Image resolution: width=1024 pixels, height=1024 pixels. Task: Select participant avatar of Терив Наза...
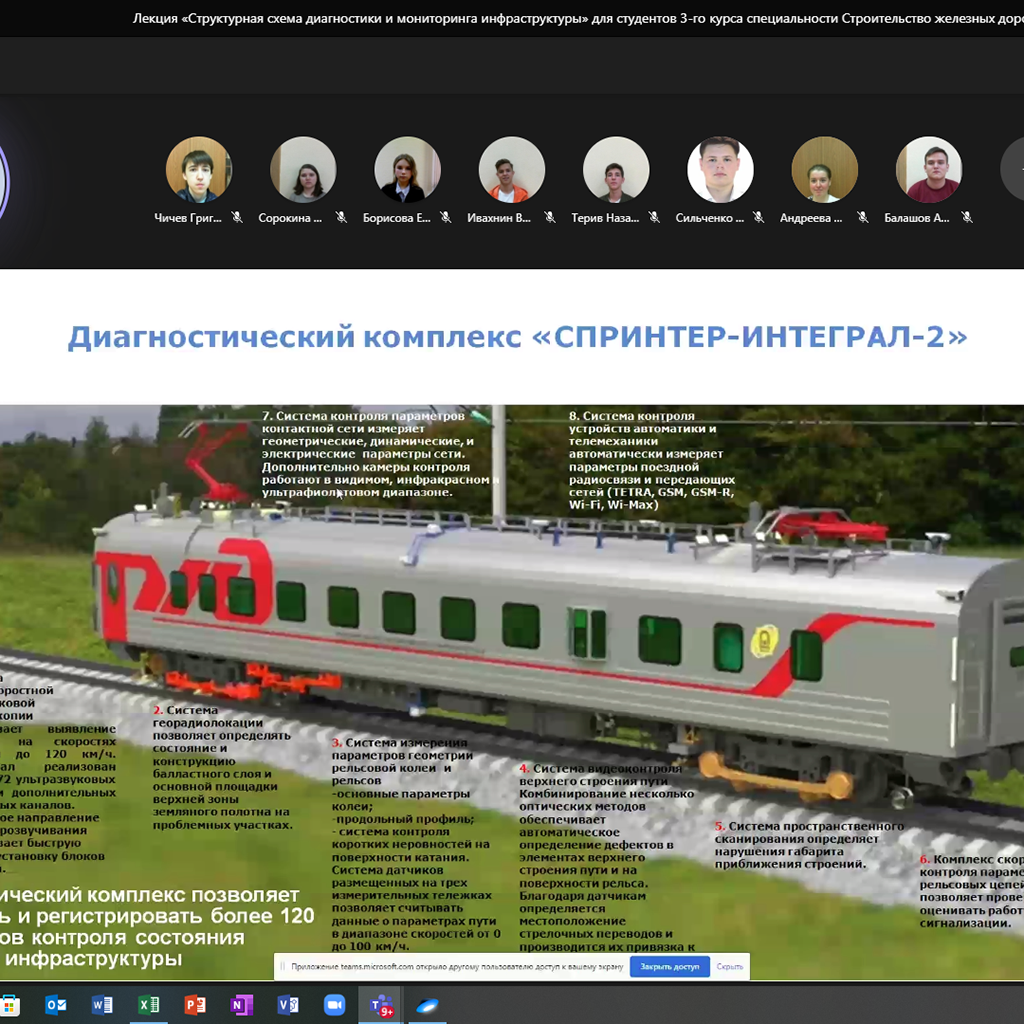pyautogui.click(x=616, y=169)
